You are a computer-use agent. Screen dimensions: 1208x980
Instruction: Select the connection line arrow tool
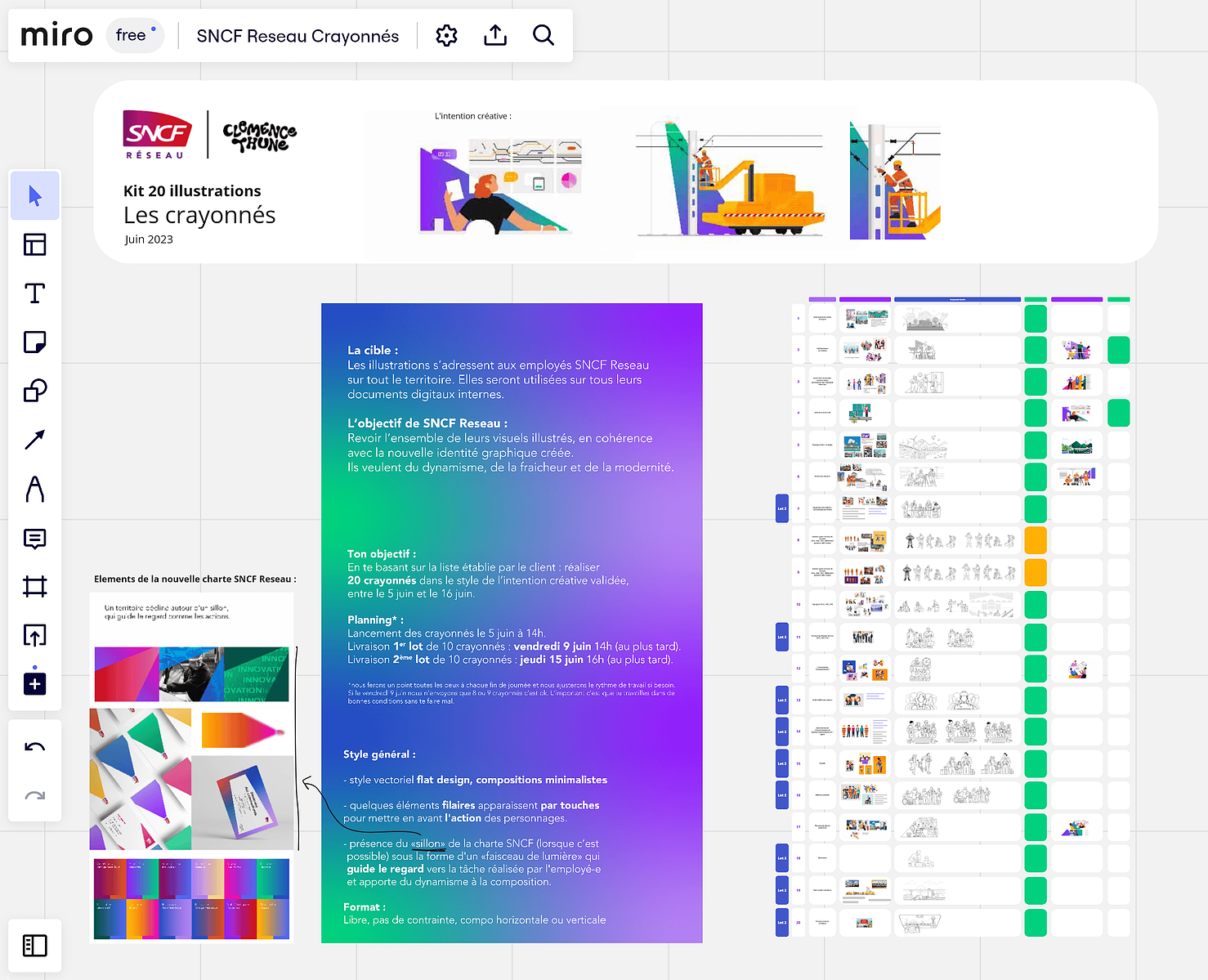[34, 440]
